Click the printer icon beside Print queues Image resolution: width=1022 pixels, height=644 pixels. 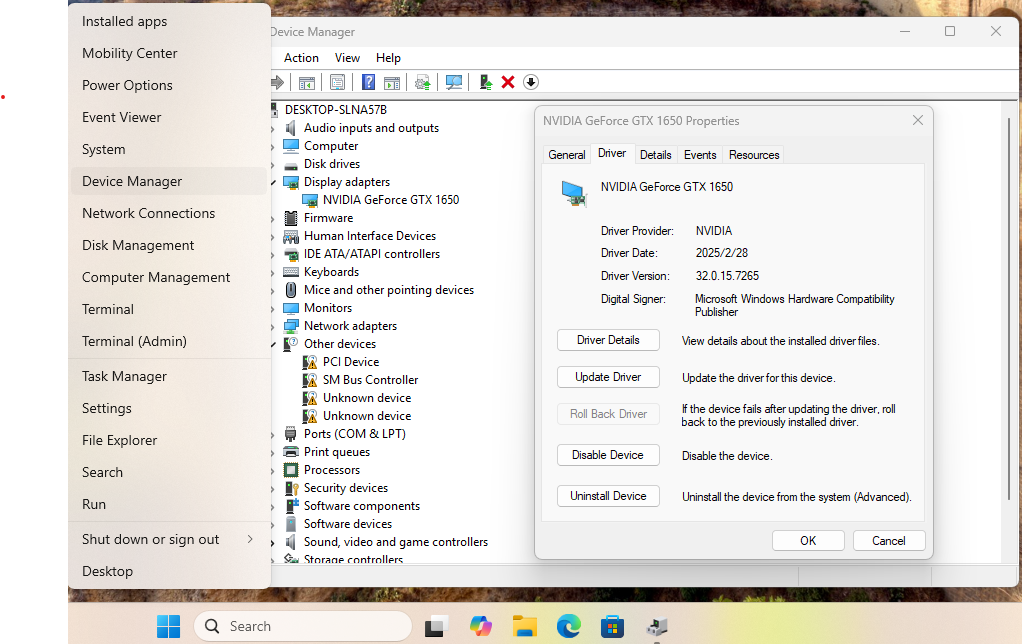pos(291,452)
